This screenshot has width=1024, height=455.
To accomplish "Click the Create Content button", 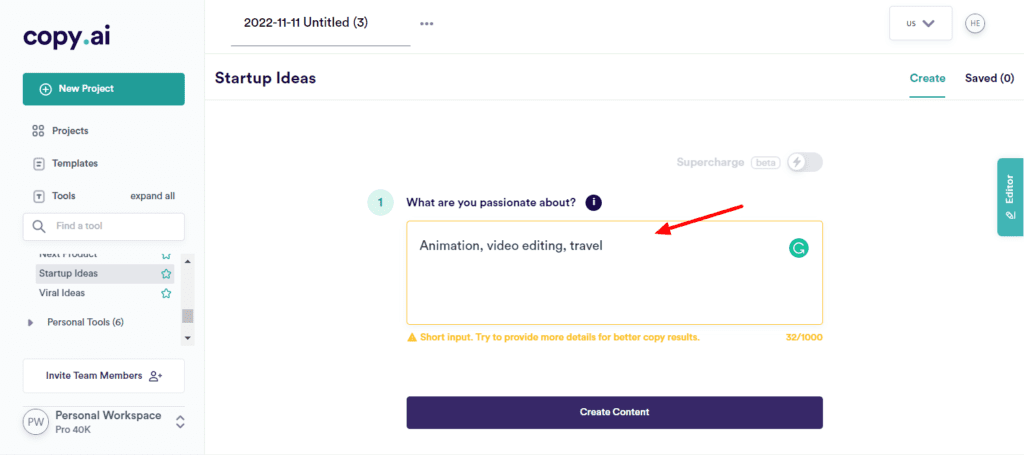I will pos(615,413).
